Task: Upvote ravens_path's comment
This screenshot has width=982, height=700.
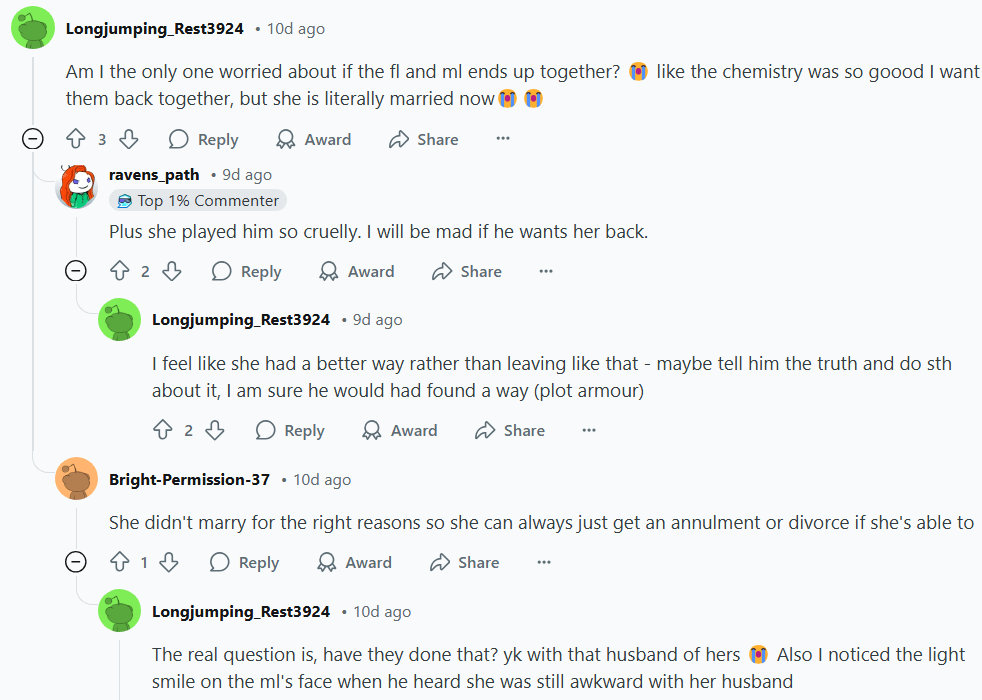Action: click(119, 272)
